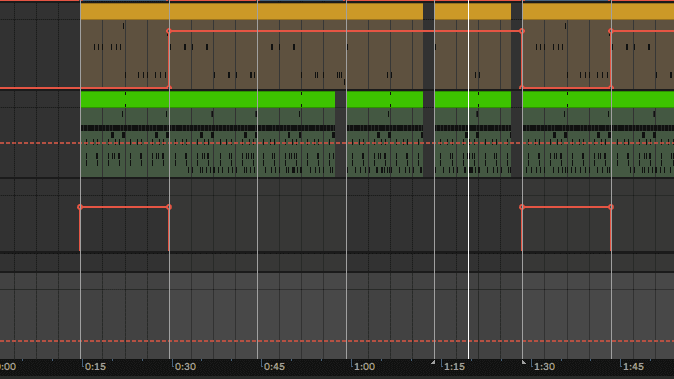Select the long green clip header starting at 0:15
This screenshot has width=674, height=379.
(208, 99)
